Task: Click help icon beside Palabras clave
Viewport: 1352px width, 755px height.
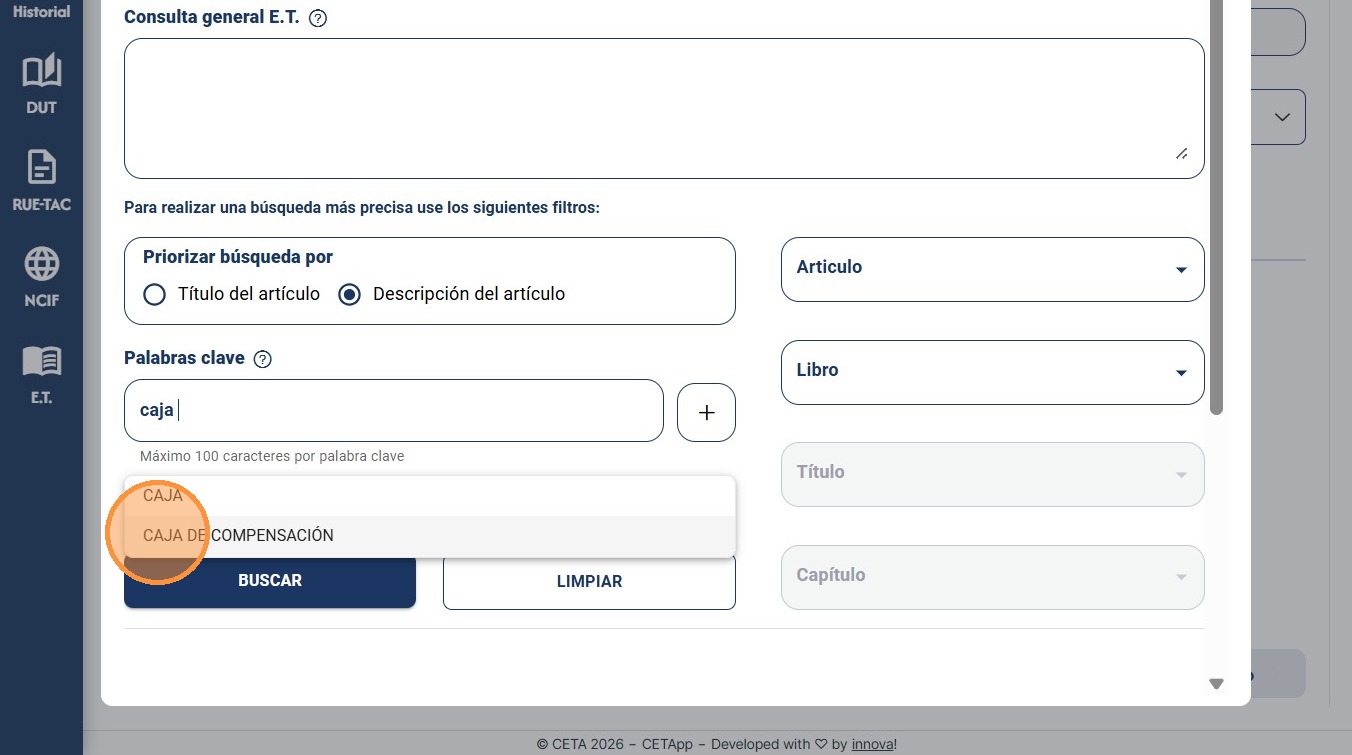Action: tap(263, 359)
